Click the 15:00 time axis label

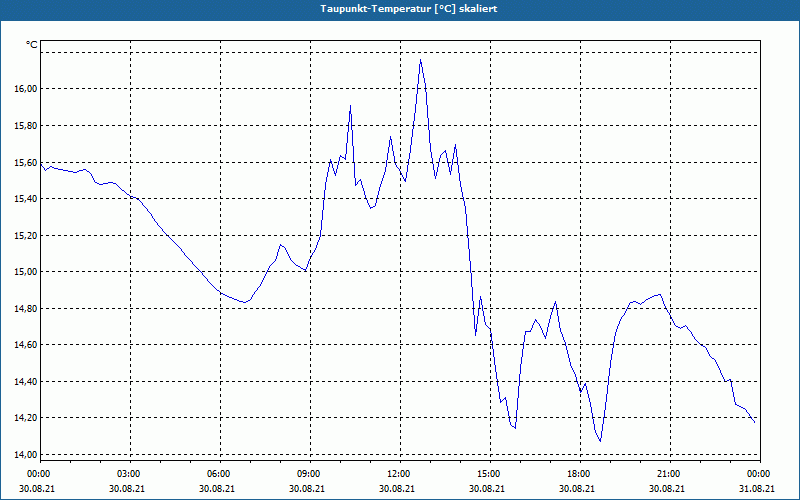[x=490, y=474]
